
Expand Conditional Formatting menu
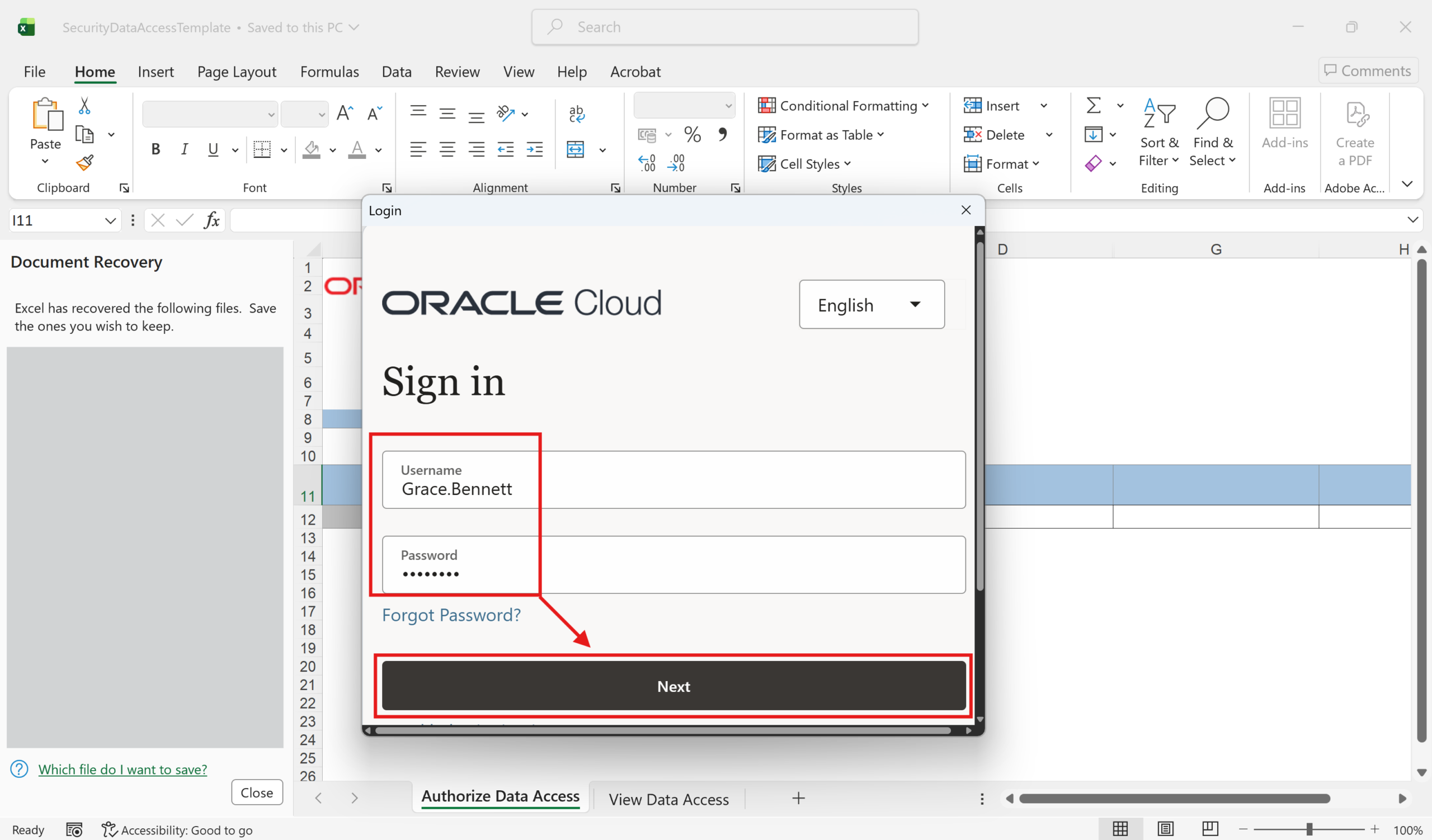pyautogui.click(x=844, y=106)
